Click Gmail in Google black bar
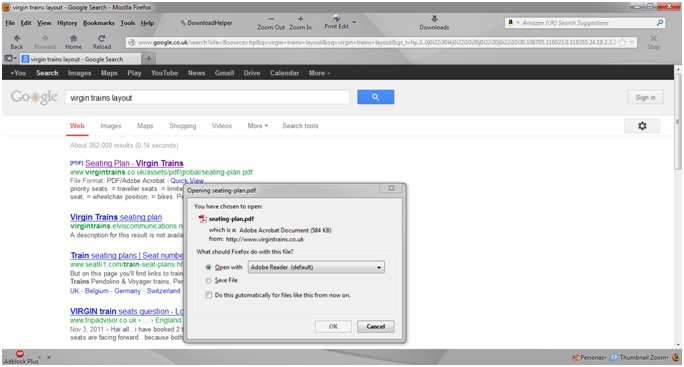The width and height of the screenshot is (684, 367). 224,73
